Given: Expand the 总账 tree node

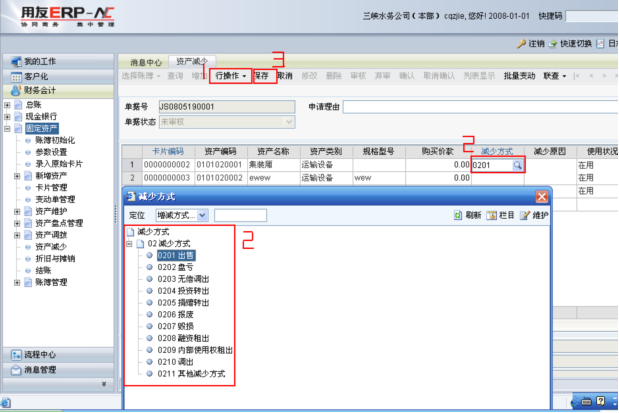Looking at the screenshot, I should 7,105.
